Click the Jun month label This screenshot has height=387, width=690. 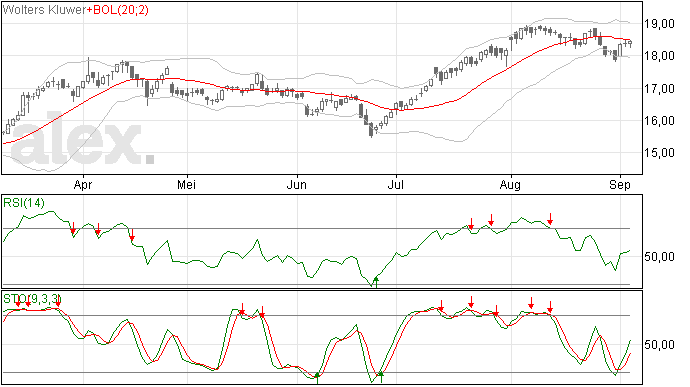pyautogui.click(x=297, y=185)
